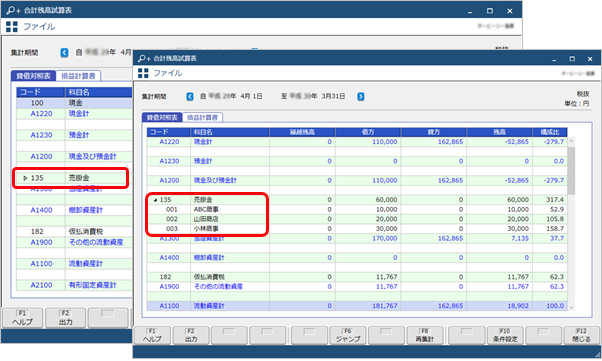Click 貸方 column header
The image size is (602, 361).
(433, 132)
